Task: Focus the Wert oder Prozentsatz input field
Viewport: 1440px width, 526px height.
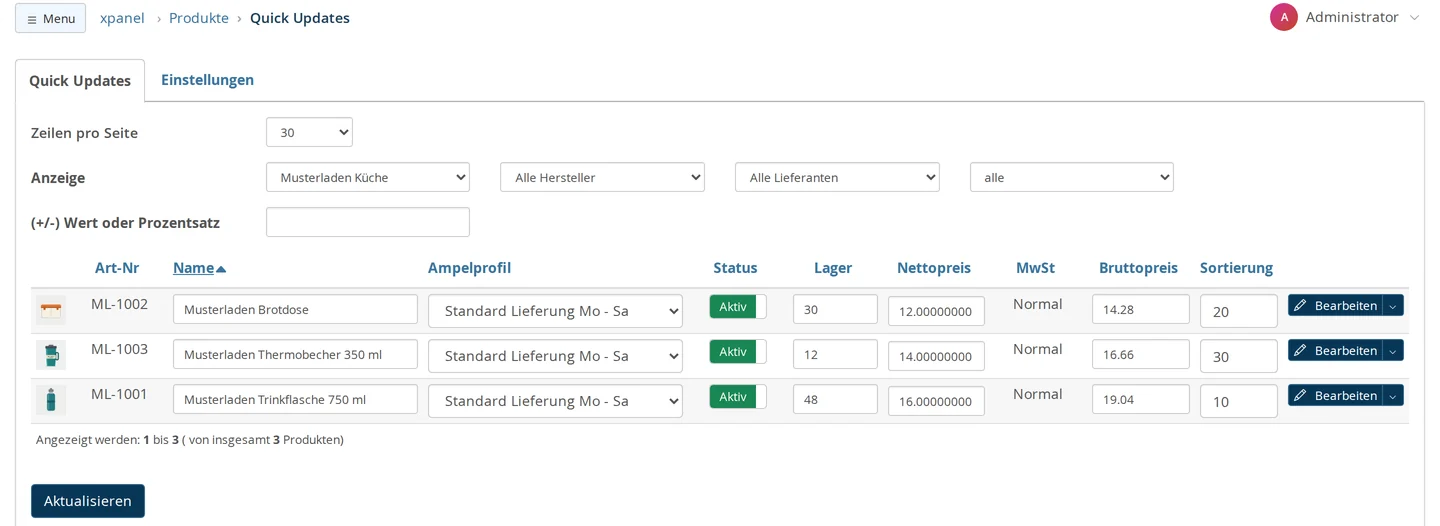Action: [368, 222]
